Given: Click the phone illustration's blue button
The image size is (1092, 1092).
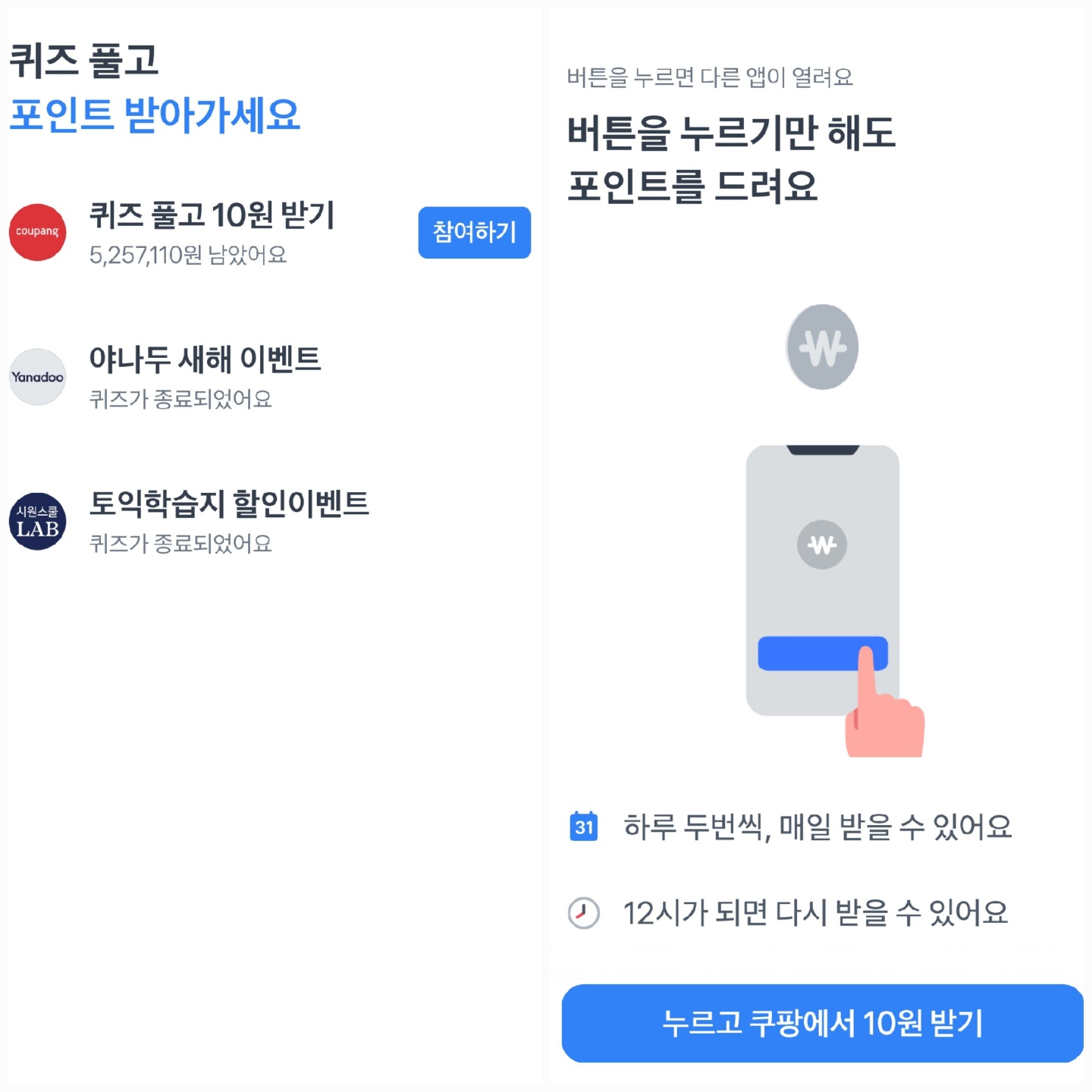Looking at the screenshot, I should tap(822, 654).
